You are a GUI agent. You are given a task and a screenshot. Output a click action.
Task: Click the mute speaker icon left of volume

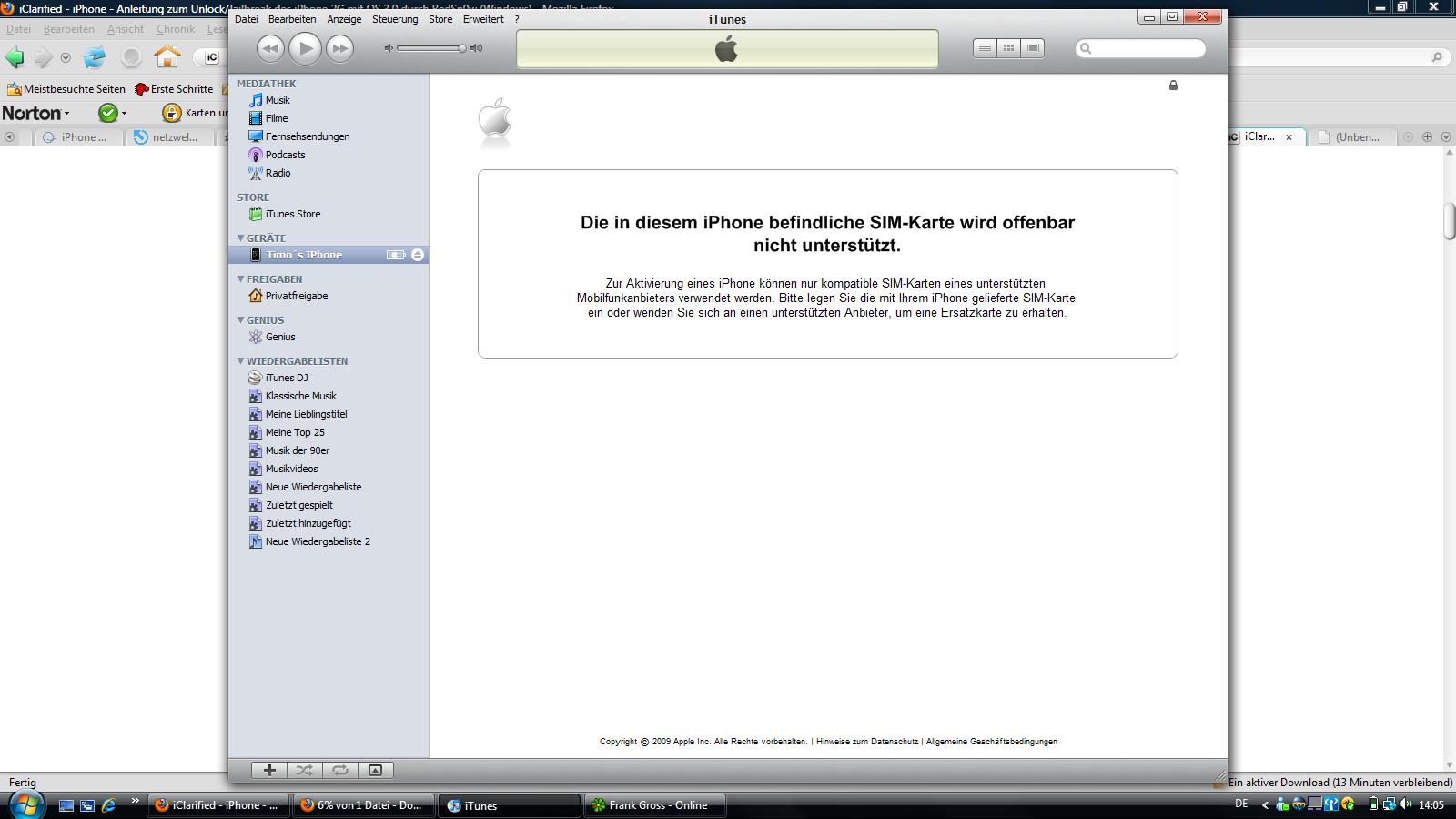[x=389, y=48]
